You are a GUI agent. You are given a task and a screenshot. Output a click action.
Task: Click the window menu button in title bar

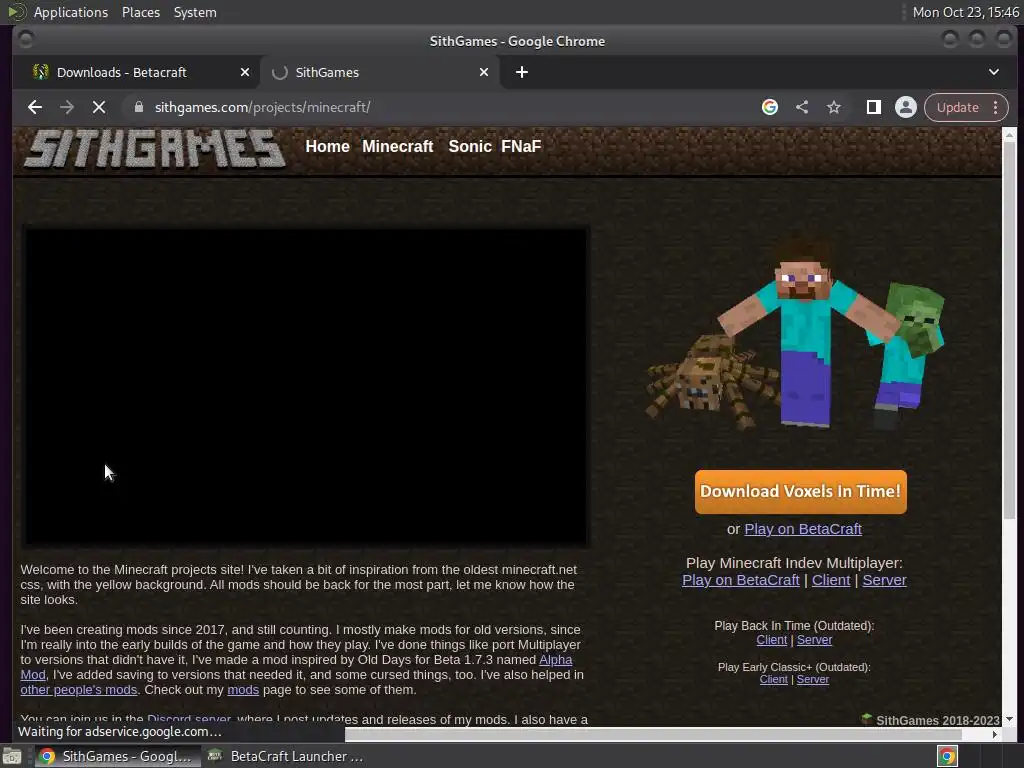click(26, 40)
